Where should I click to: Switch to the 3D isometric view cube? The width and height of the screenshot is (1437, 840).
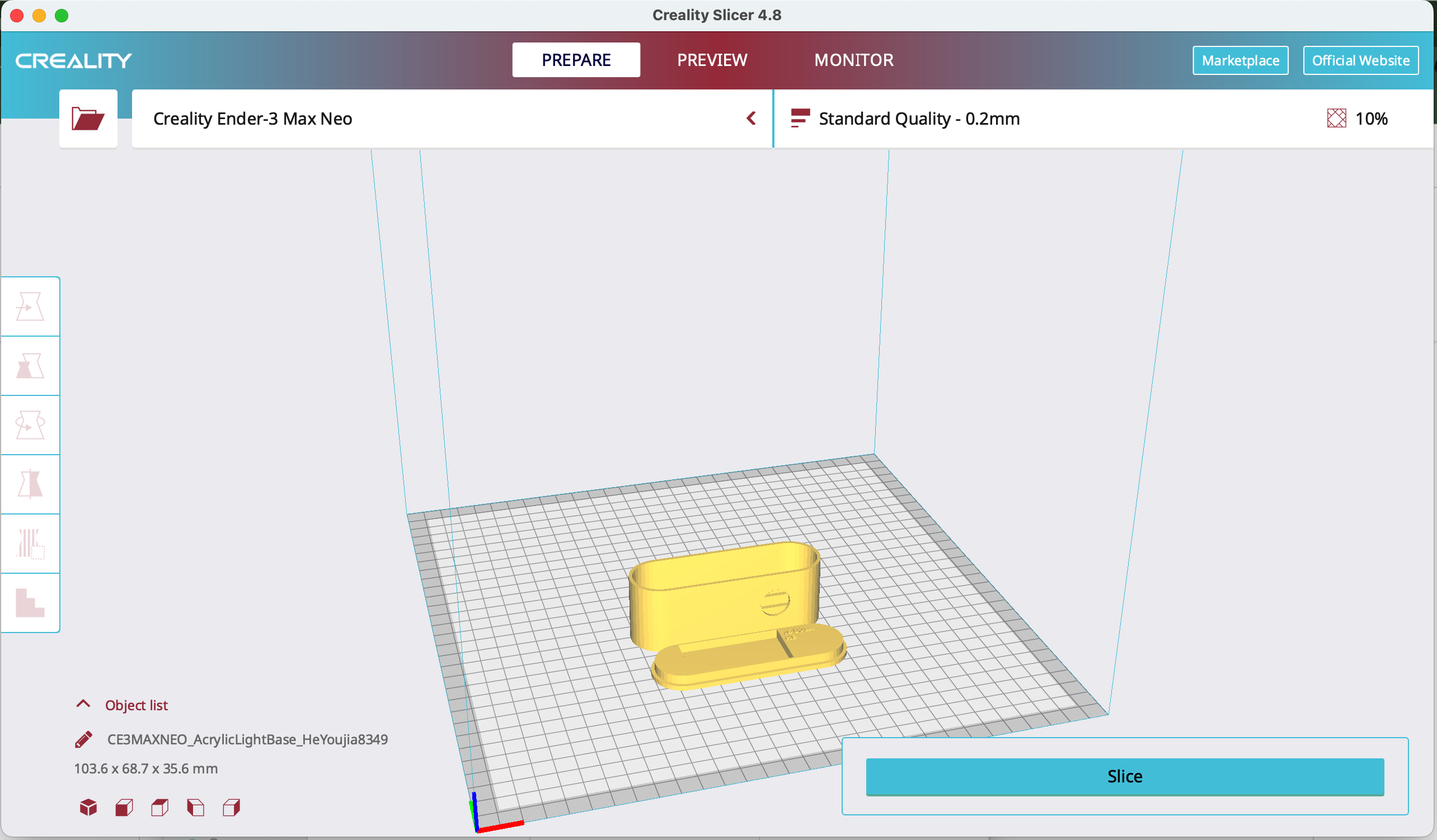[88, 807]
